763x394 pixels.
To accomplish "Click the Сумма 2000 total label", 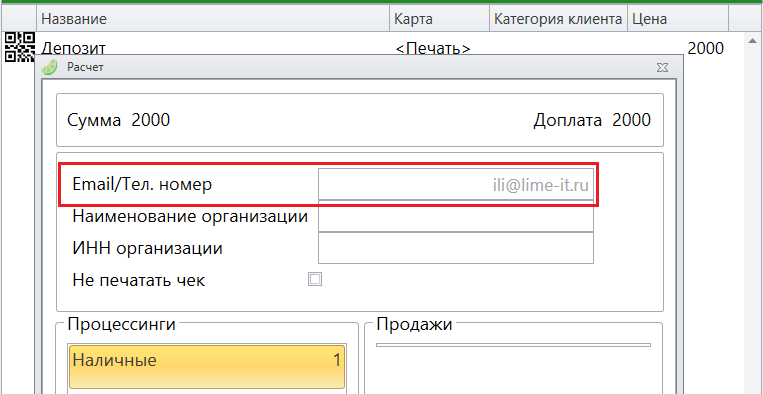I will tap(119, 120).
